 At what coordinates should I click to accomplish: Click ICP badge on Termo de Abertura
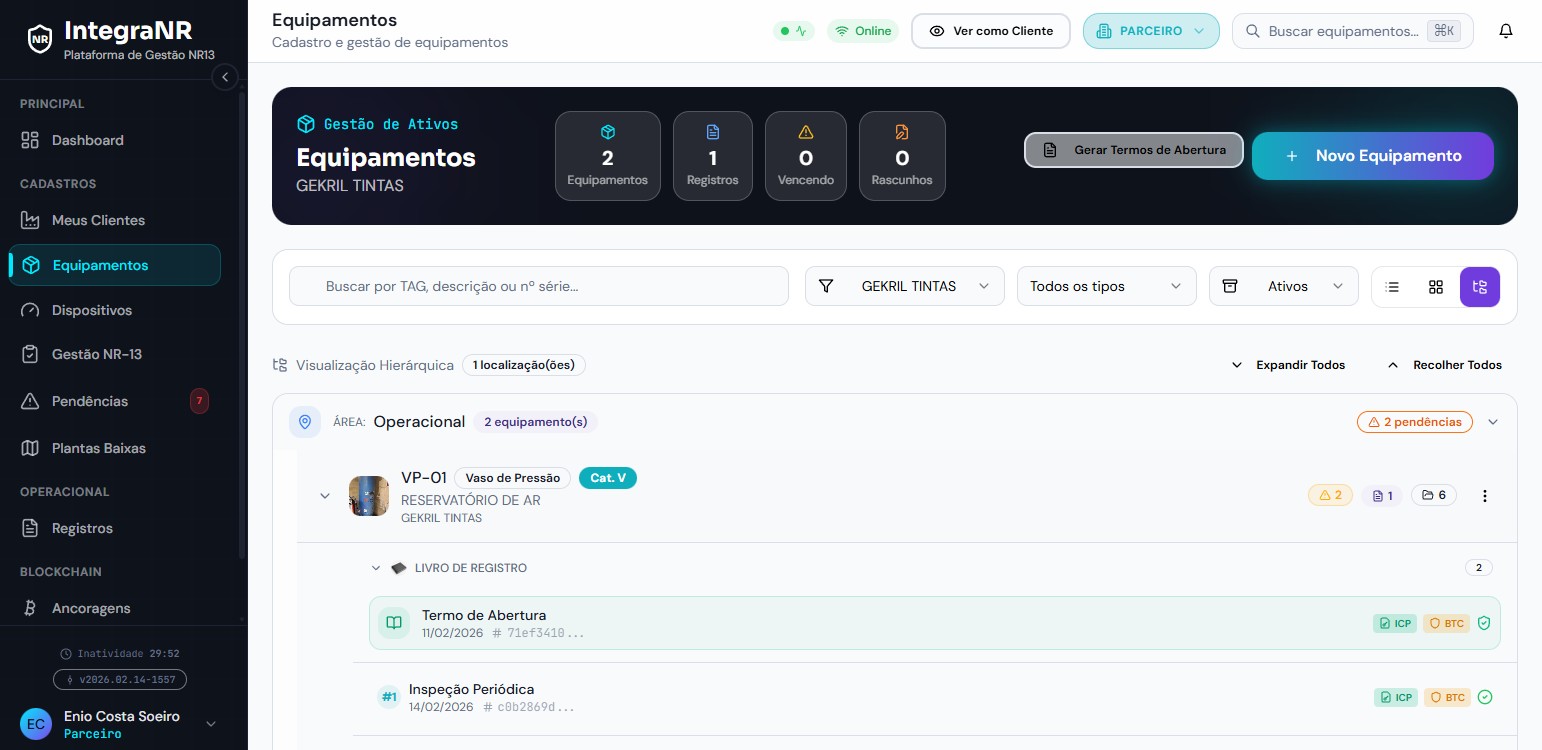click(1395, 623)
